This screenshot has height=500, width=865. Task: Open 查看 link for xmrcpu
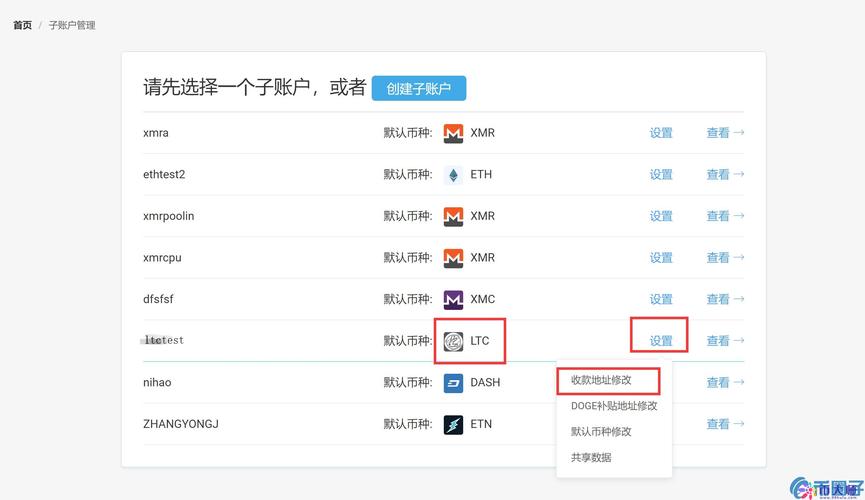(725, 258)
